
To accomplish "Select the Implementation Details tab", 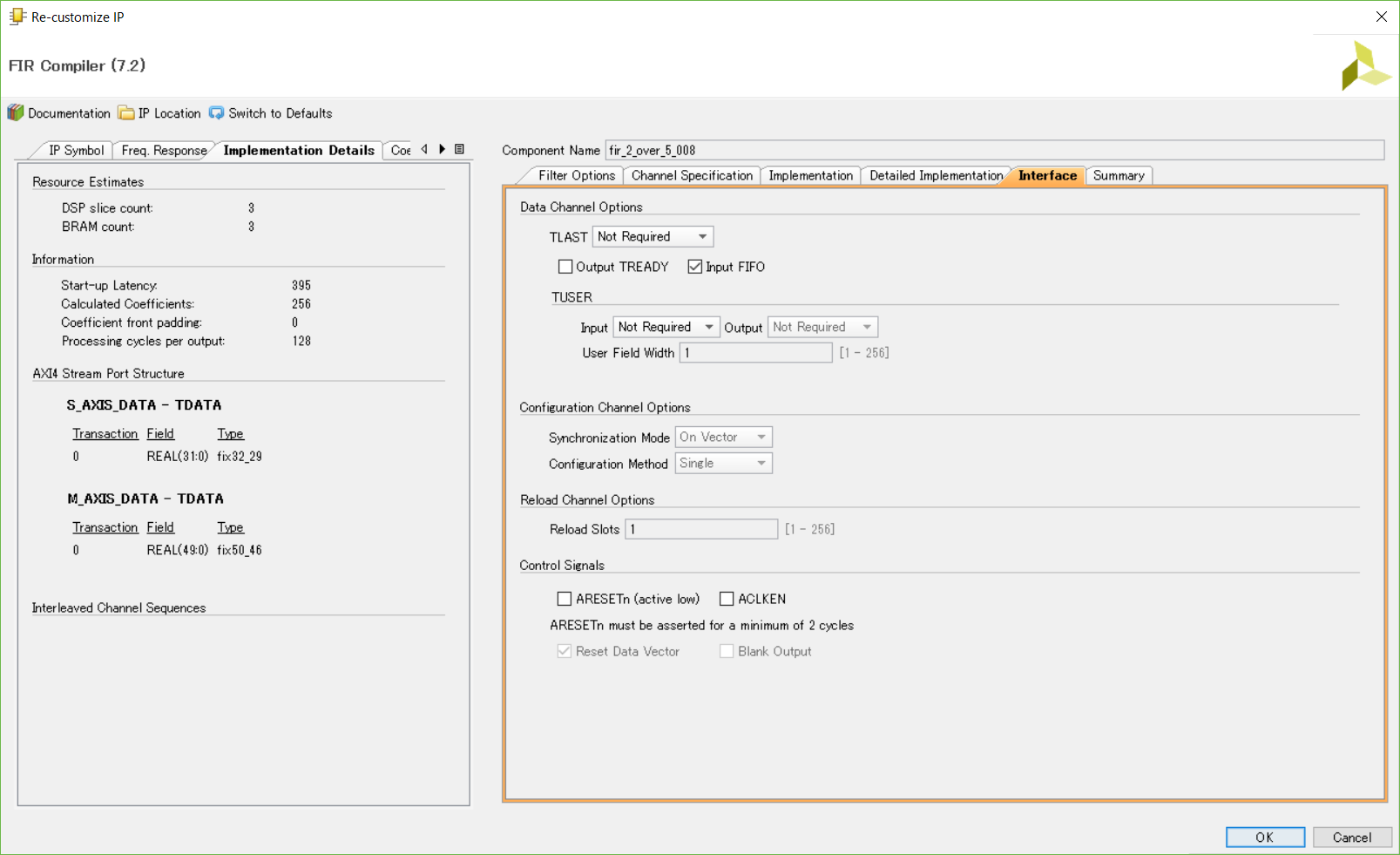I will (x=299, y=150).
